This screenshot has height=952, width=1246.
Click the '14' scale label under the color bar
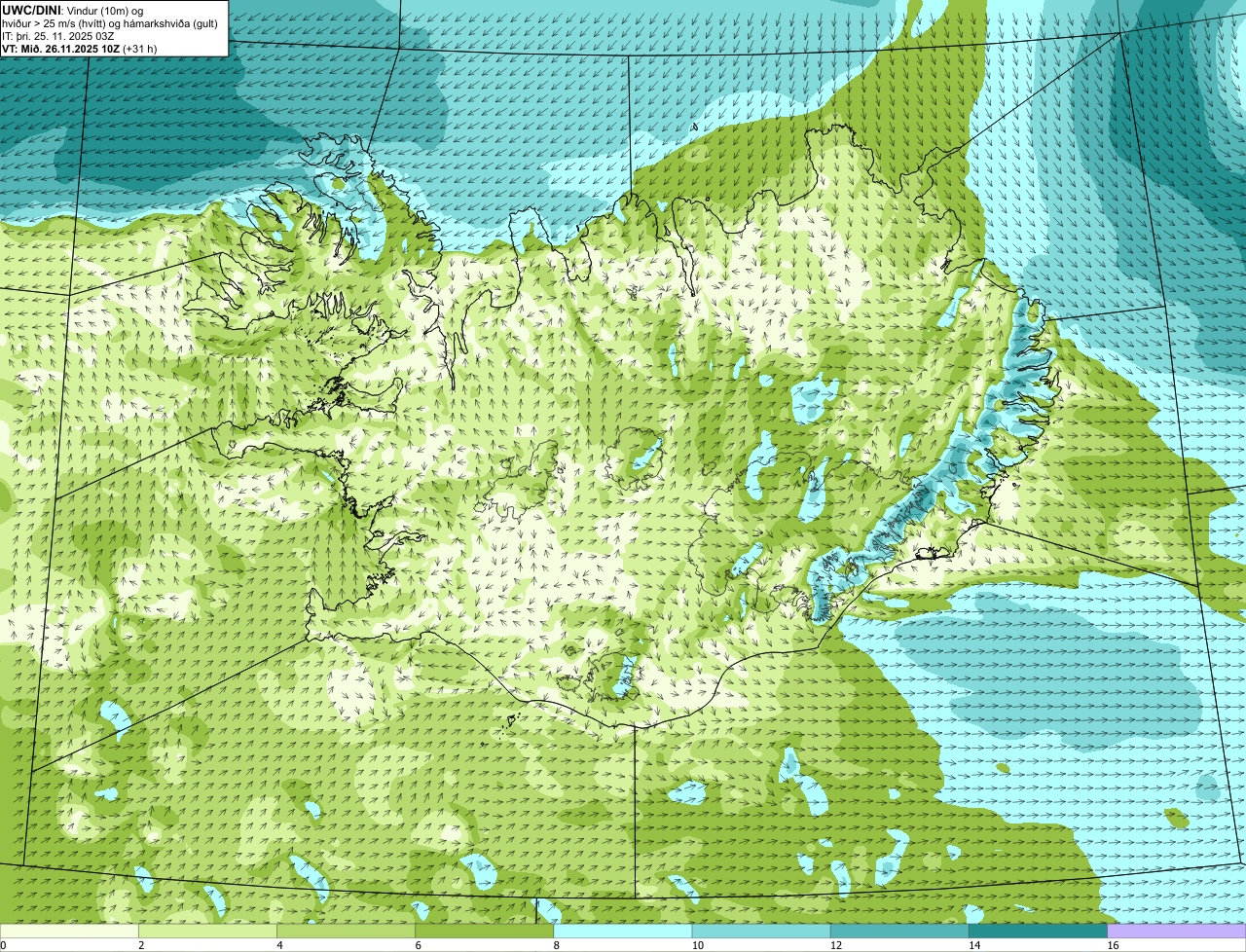pyautogui.click(x=974, y=945)
